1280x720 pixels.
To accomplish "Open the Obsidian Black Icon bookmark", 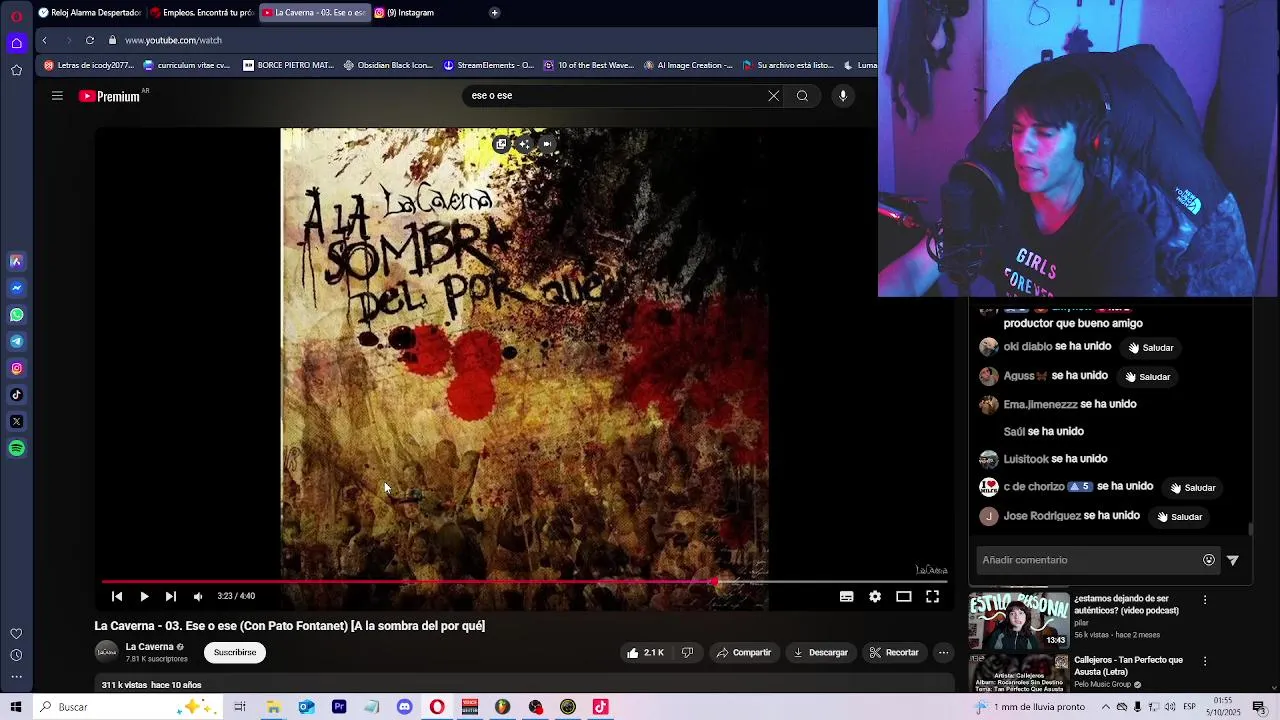I will click(x=388, y=66).
